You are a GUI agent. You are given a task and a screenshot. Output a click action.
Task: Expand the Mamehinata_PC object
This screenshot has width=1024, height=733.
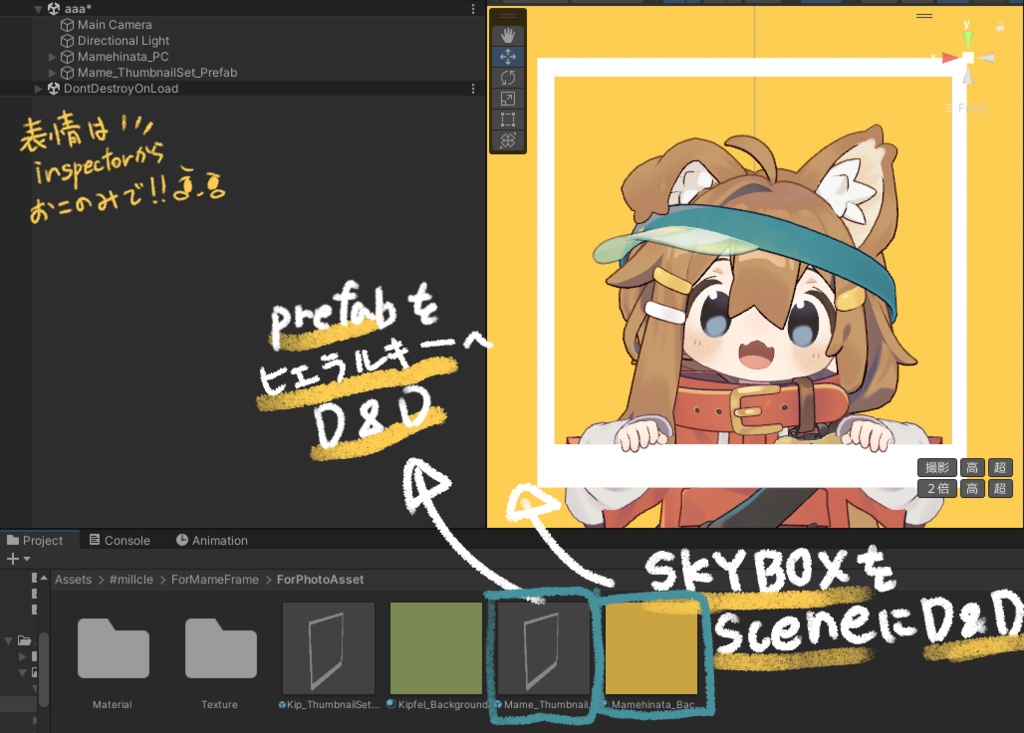(x=52, y=57)
